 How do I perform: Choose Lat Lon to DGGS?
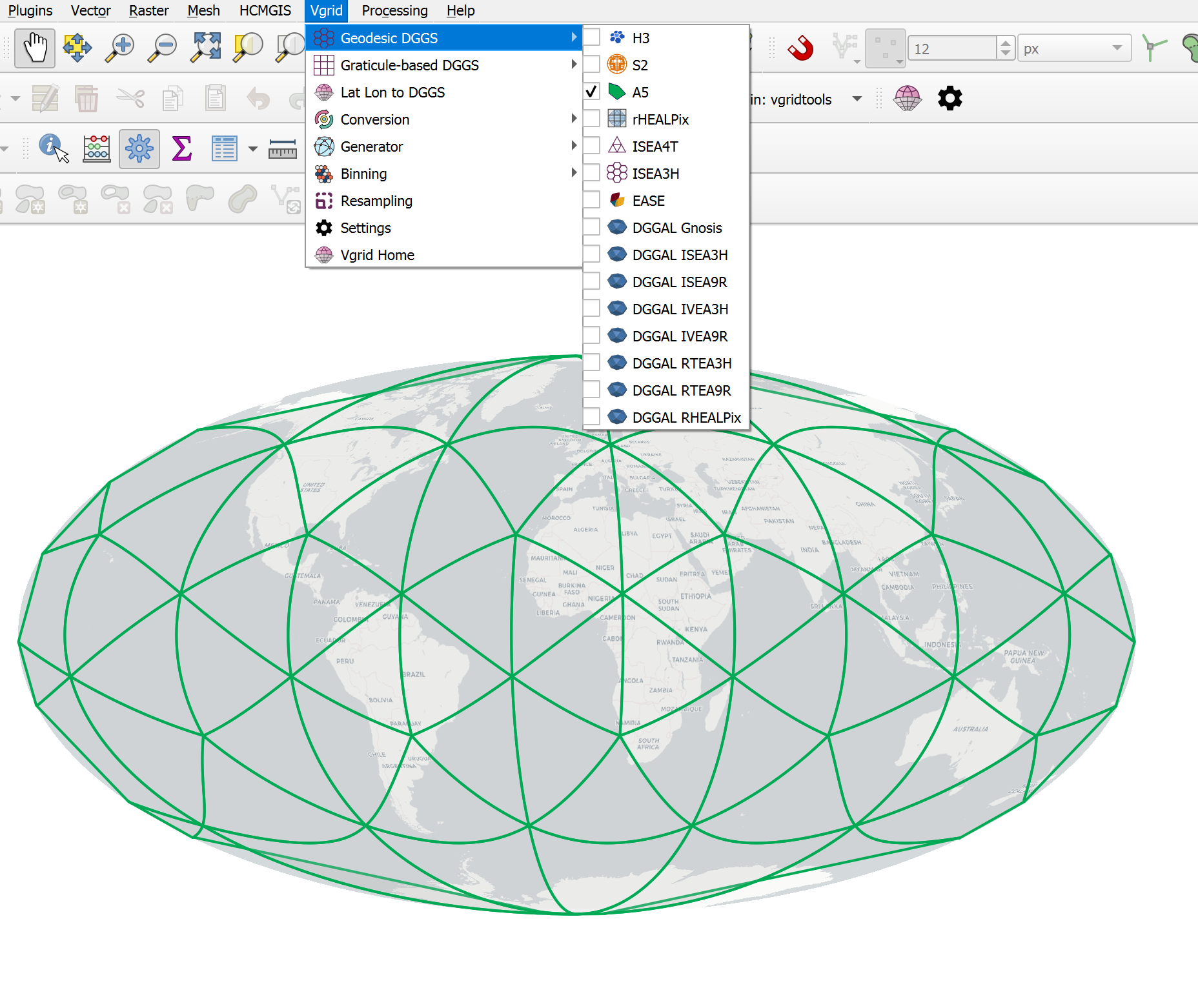[444, 92]
